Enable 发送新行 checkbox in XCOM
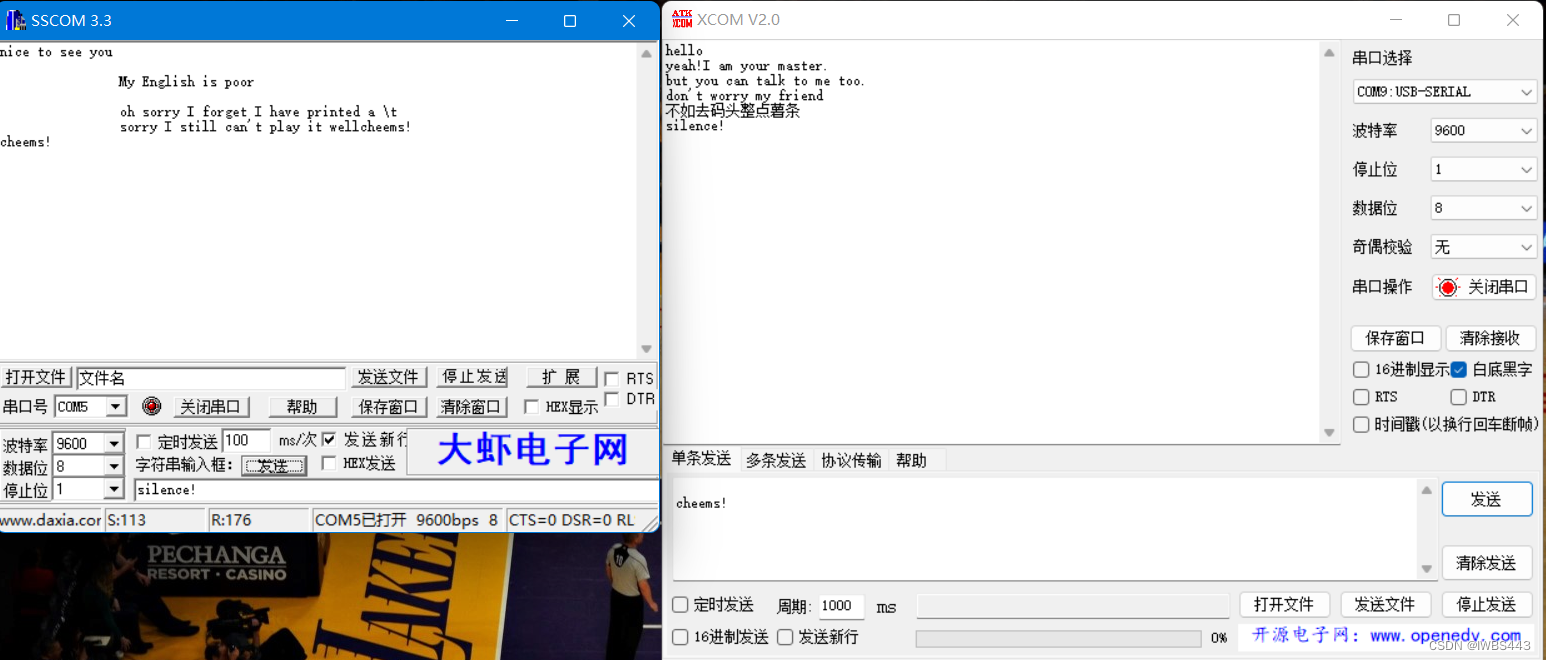Screen dimensions: 1546x660 tap(785, 637)
